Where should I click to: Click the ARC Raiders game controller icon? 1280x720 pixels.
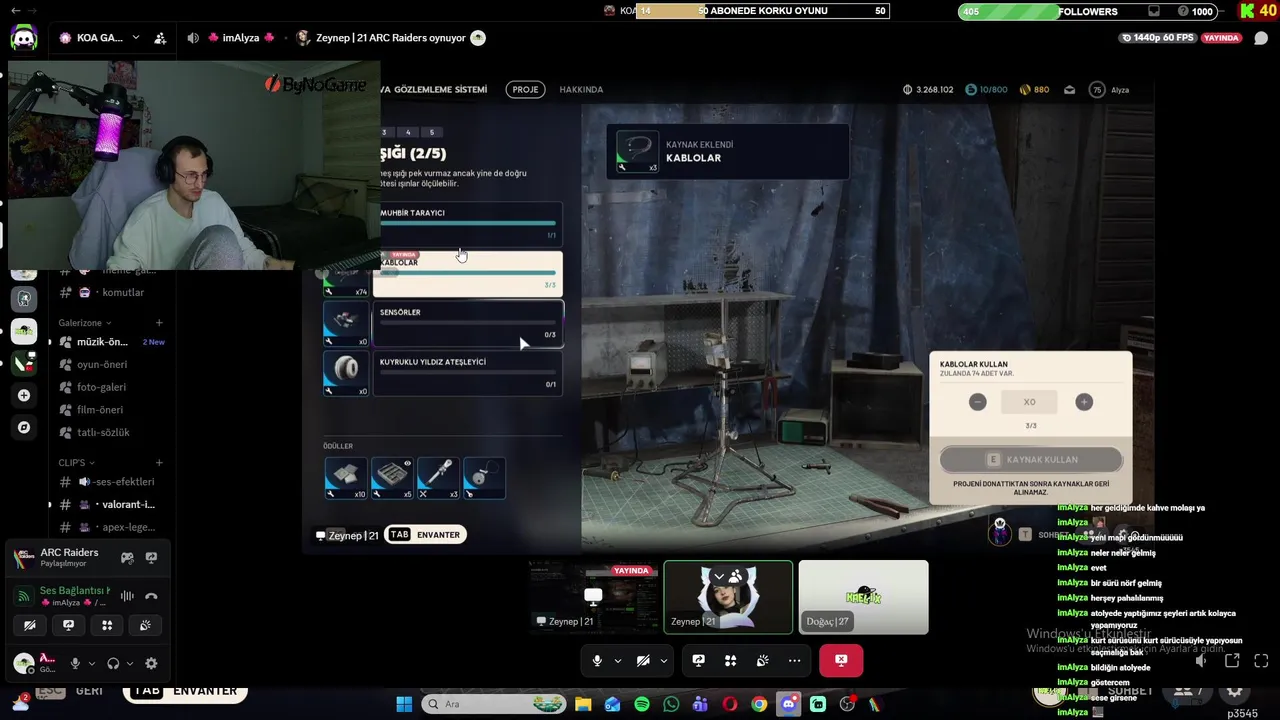127,557
